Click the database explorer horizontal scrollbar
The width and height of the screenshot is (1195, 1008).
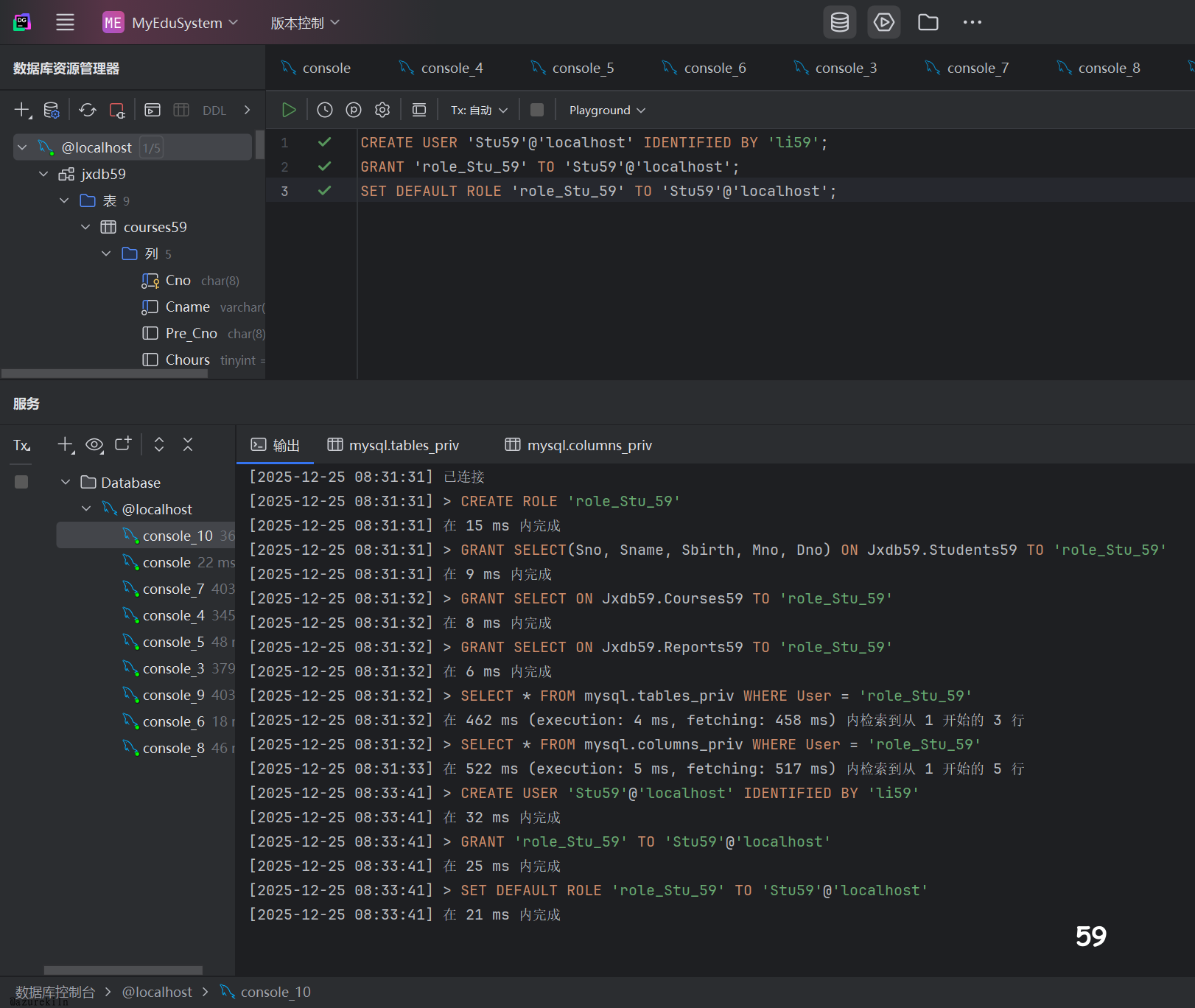coord(103,374)
